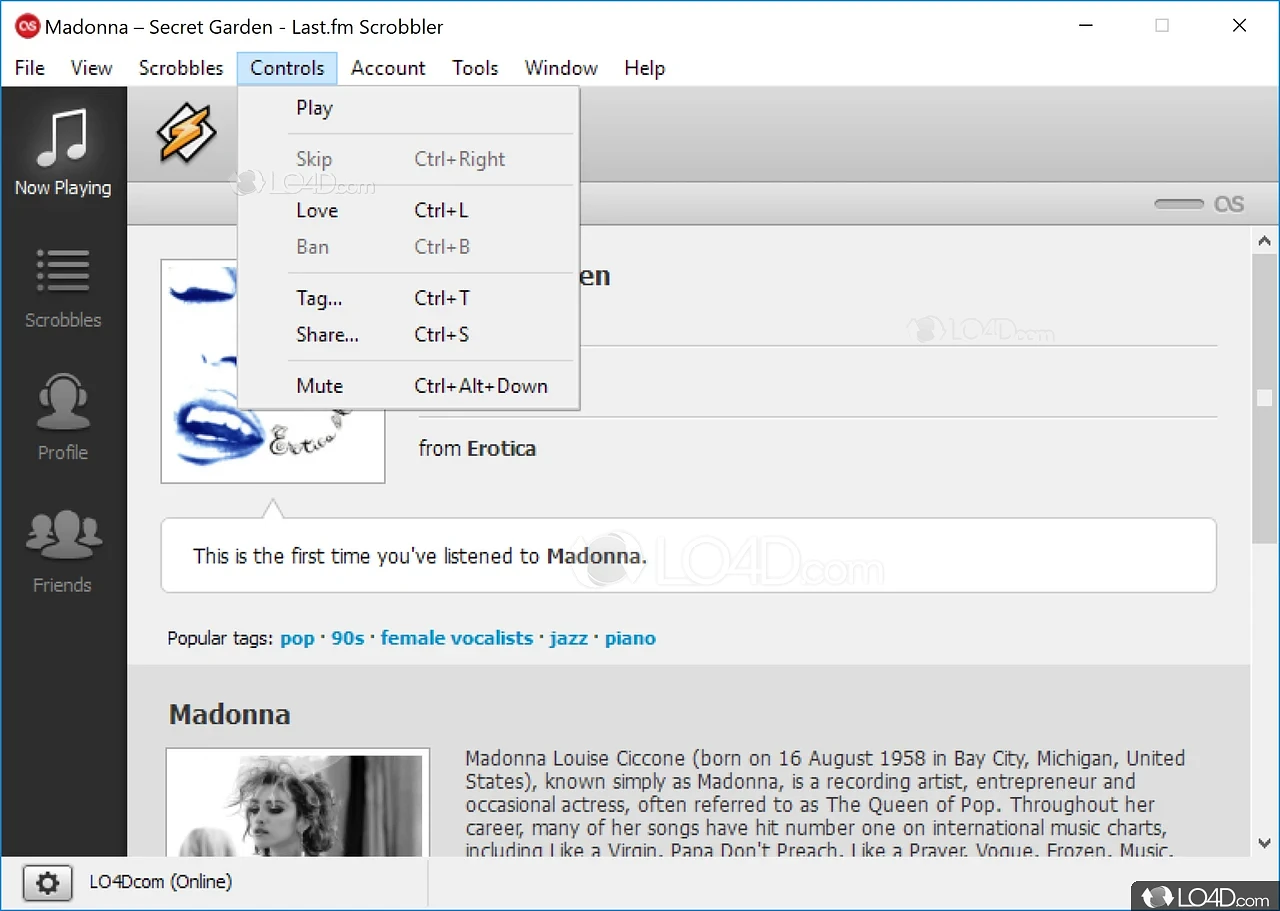Open the pop tag link
1280x911 pixels.
297,638
